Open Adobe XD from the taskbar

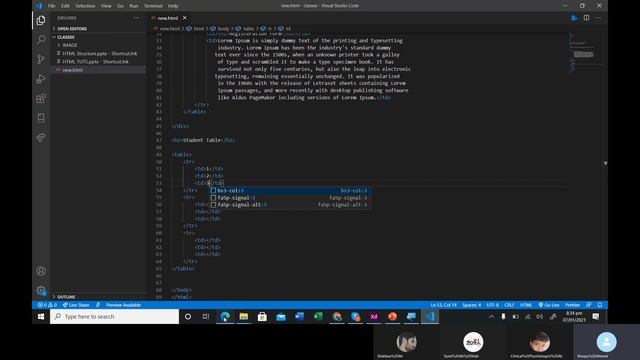[374, 316]
